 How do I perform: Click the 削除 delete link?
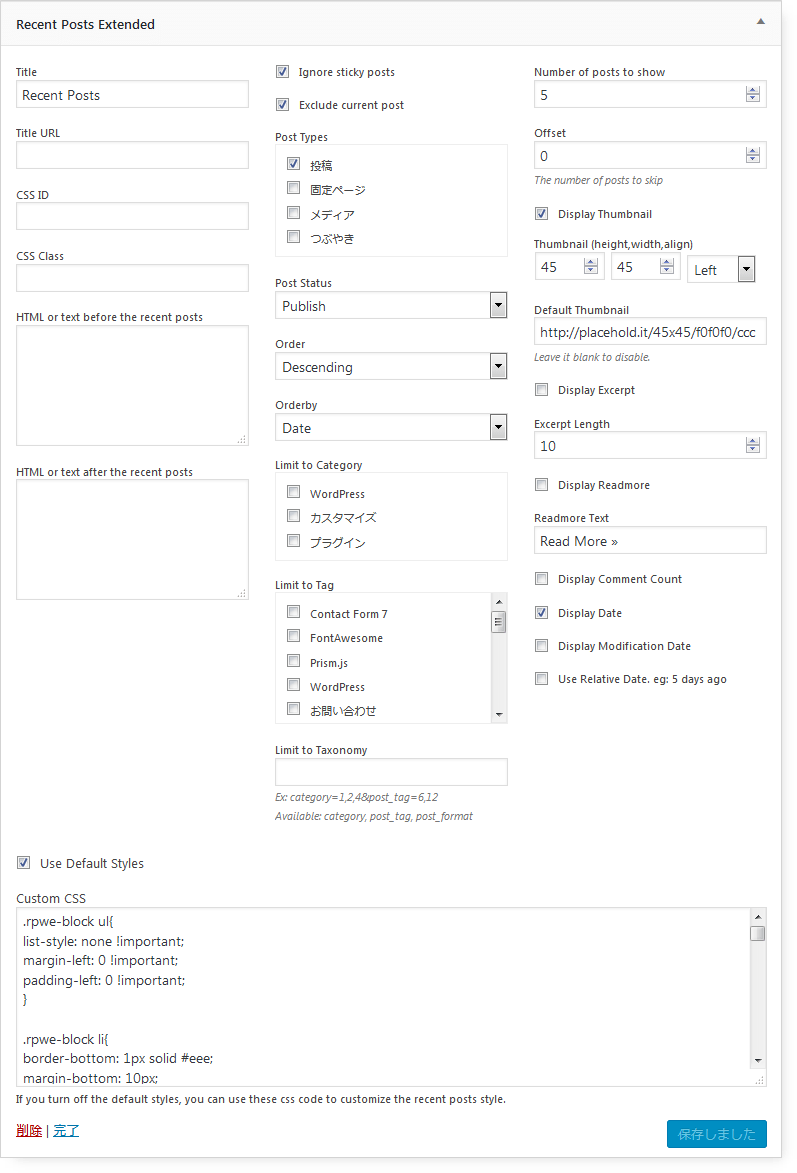(29, 1131)
